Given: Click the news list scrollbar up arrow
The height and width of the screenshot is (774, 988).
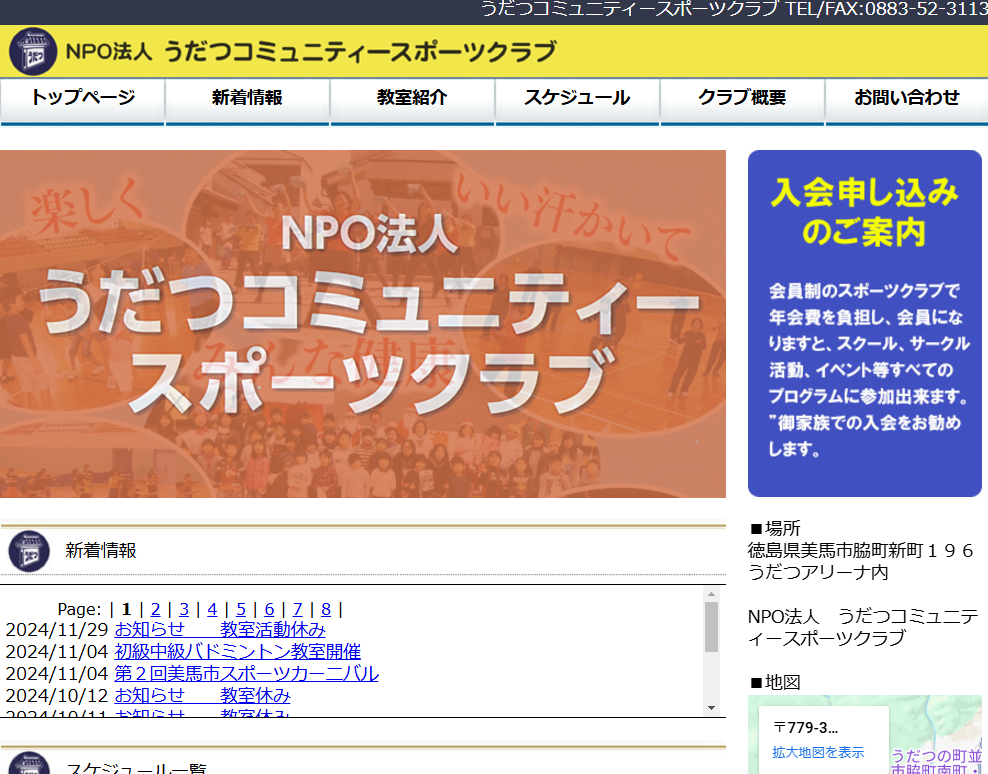Looking at the screenshot, I should [711, 594].
